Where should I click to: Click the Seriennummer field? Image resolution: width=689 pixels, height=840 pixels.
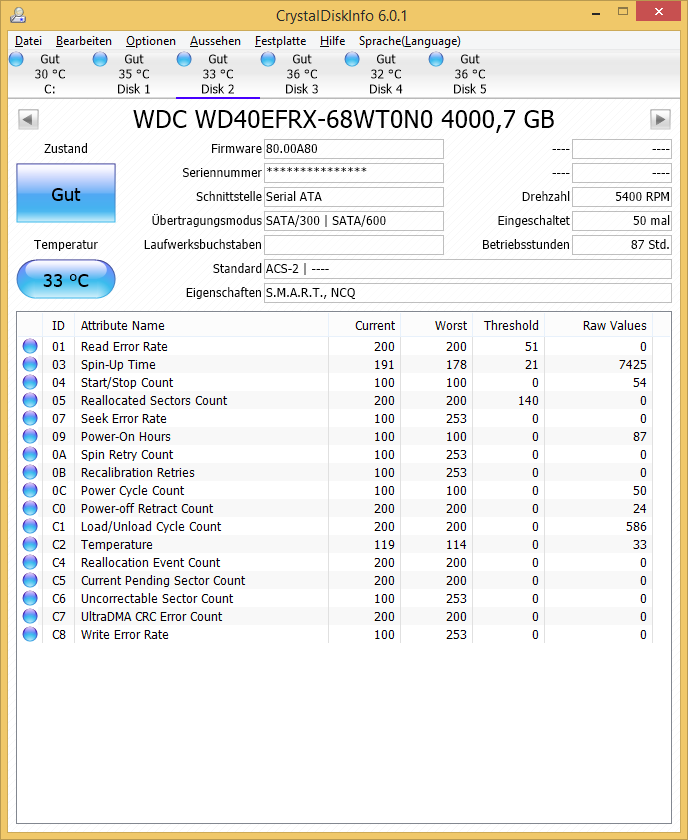tap(354, 172)
